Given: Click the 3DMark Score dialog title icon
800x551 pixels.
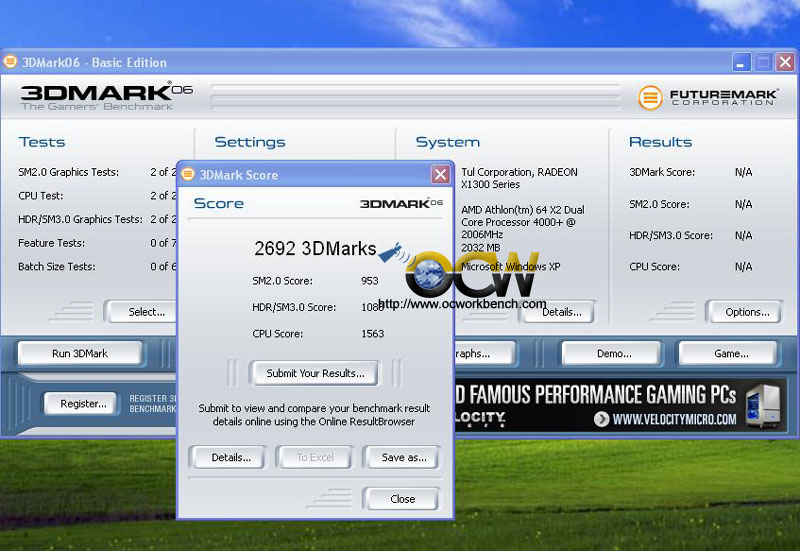Looking at the screenshot, I should pyautogui.click(x=188, y=174).
